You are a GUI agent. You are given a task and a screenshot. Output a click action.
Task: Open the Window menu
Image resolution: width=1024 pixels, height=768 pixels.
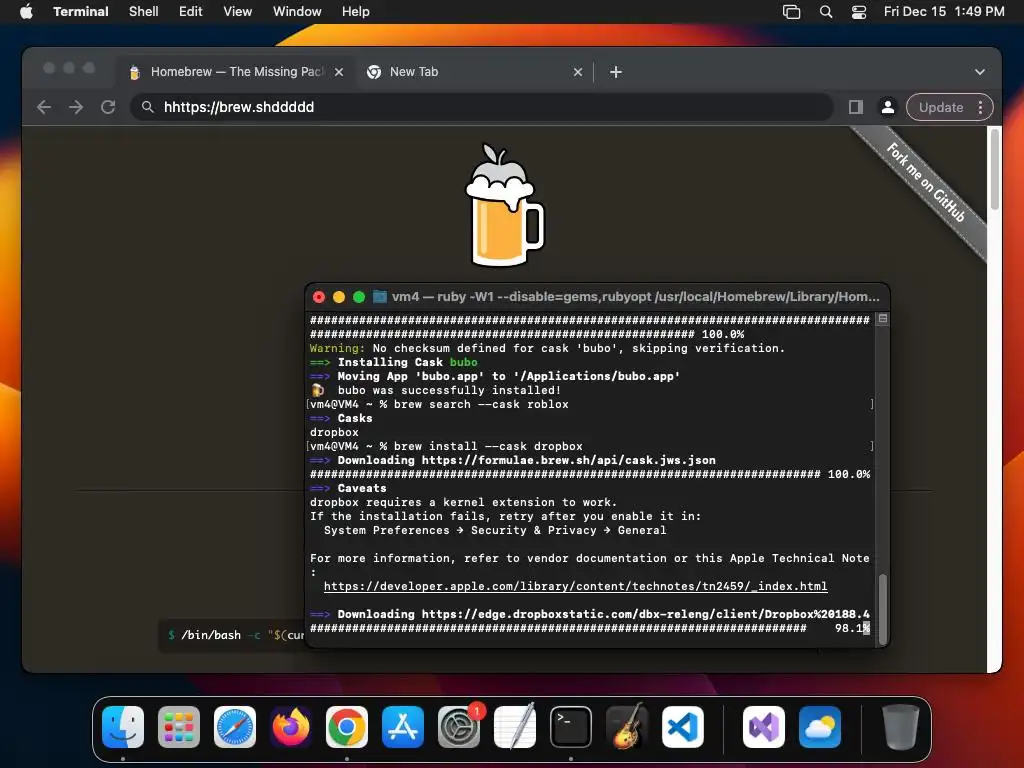click(296, 11)
